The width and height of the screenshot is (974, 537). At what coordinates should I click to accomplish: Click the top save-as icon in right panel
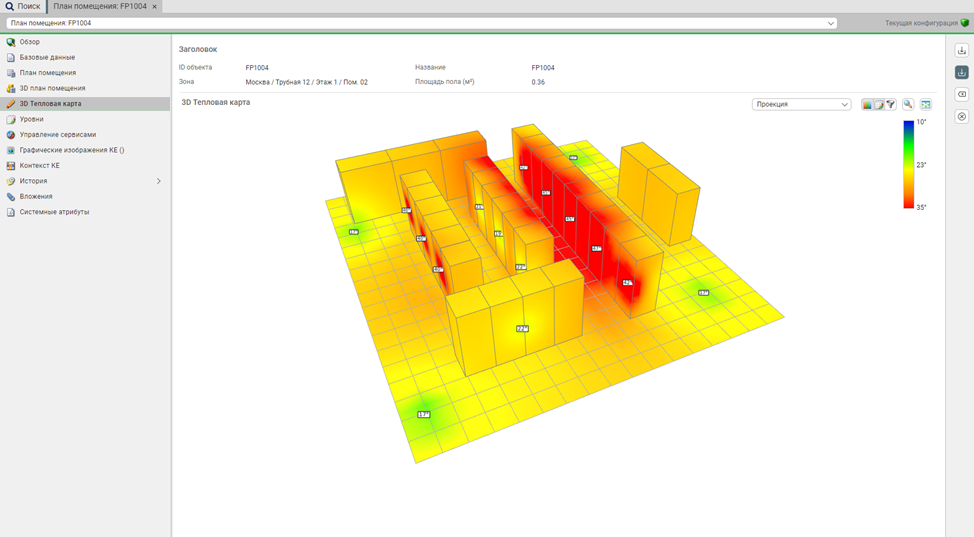[x=962, y=50]
